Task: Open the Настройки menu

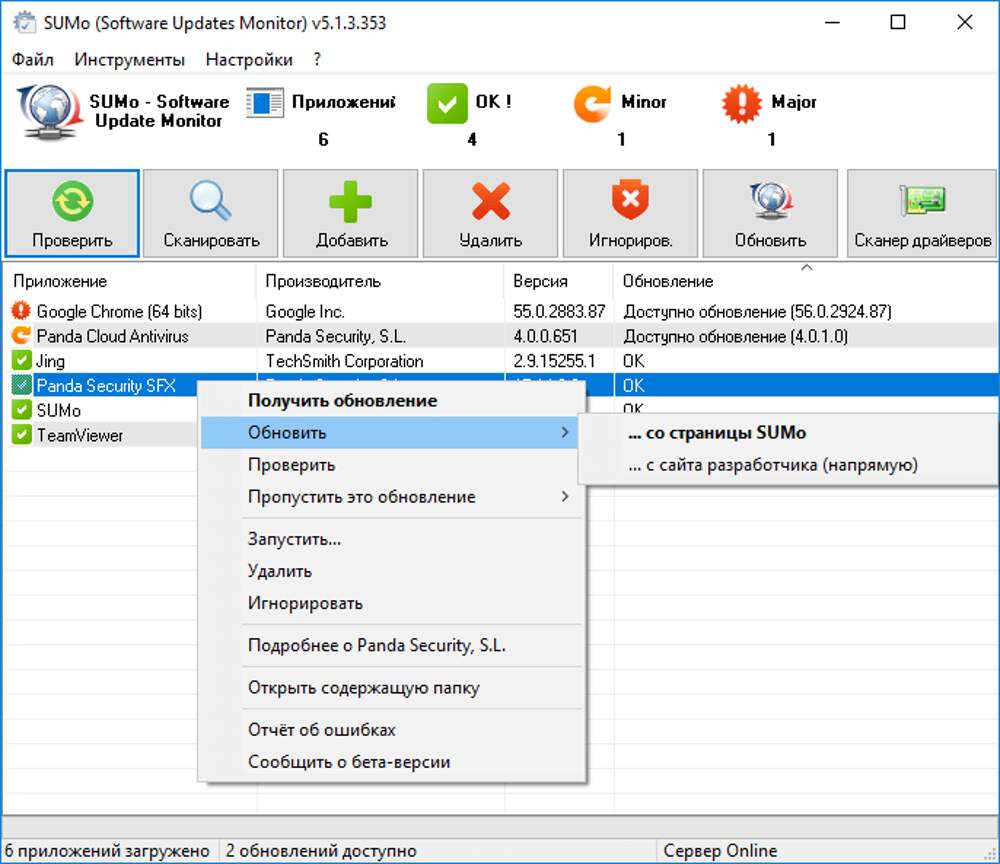Action: coord(249,60)
